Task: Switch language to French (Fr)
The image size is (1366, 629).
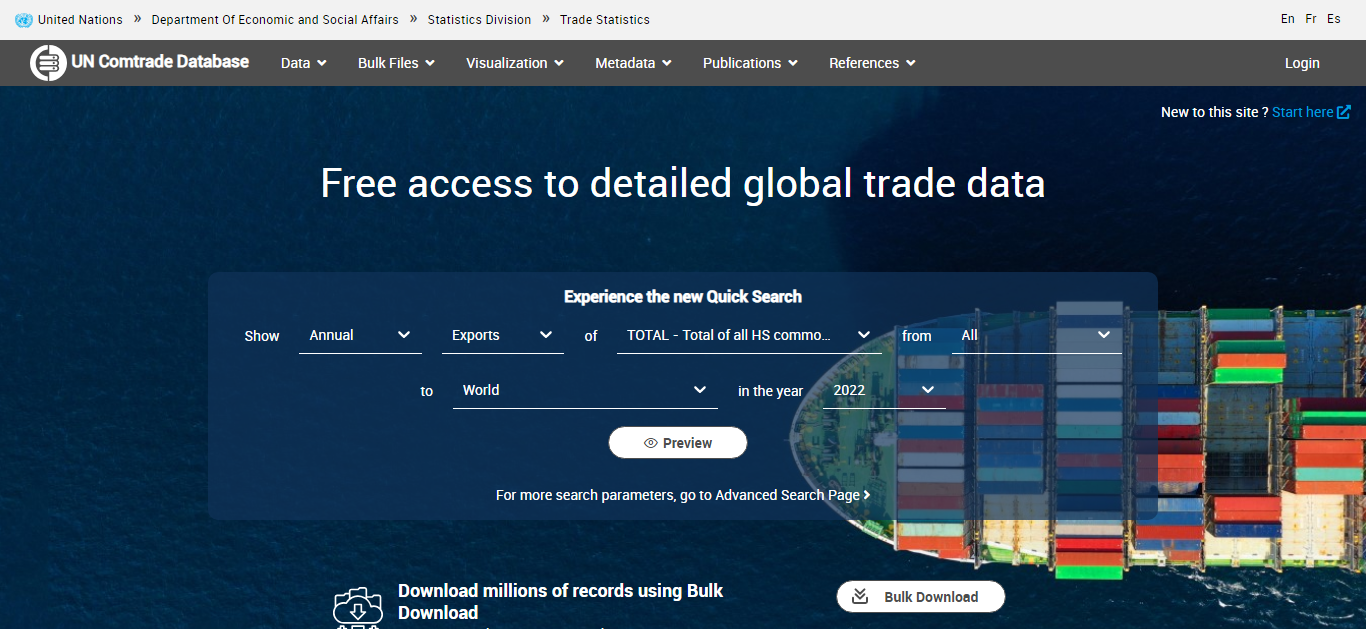Action: [x=1311, y=19]
